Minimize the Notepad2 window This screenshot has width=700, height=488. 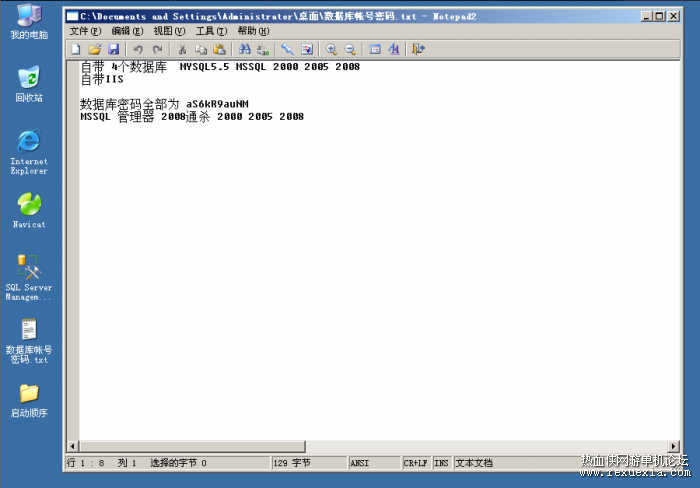click(646, 17)
